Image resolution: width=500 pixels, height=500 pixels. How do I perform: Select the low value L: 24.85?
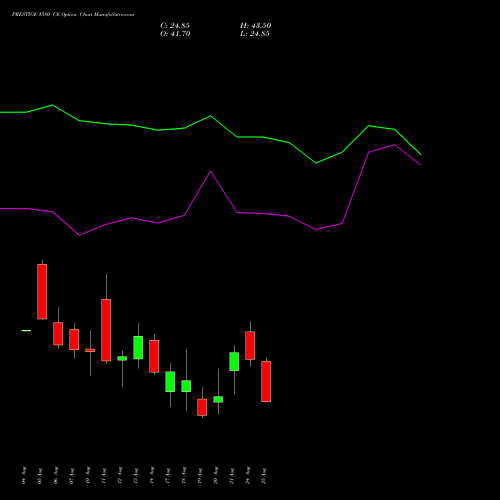(255, 34)
